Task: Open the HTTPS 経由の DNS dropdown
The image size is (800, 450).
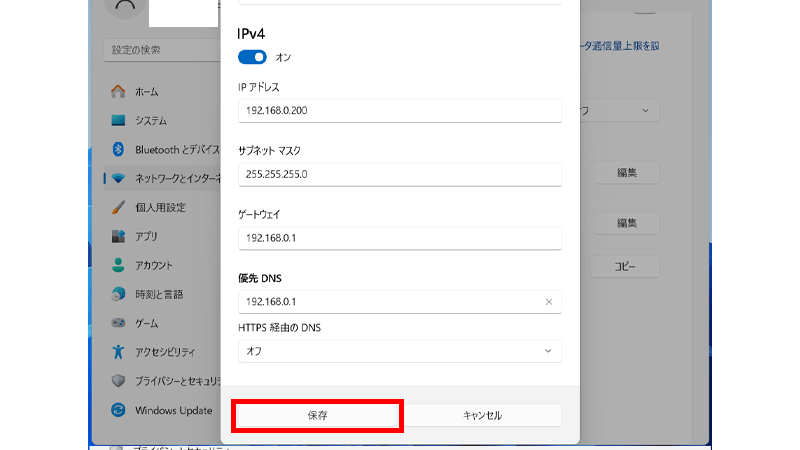Action: (x=399, y=351)
